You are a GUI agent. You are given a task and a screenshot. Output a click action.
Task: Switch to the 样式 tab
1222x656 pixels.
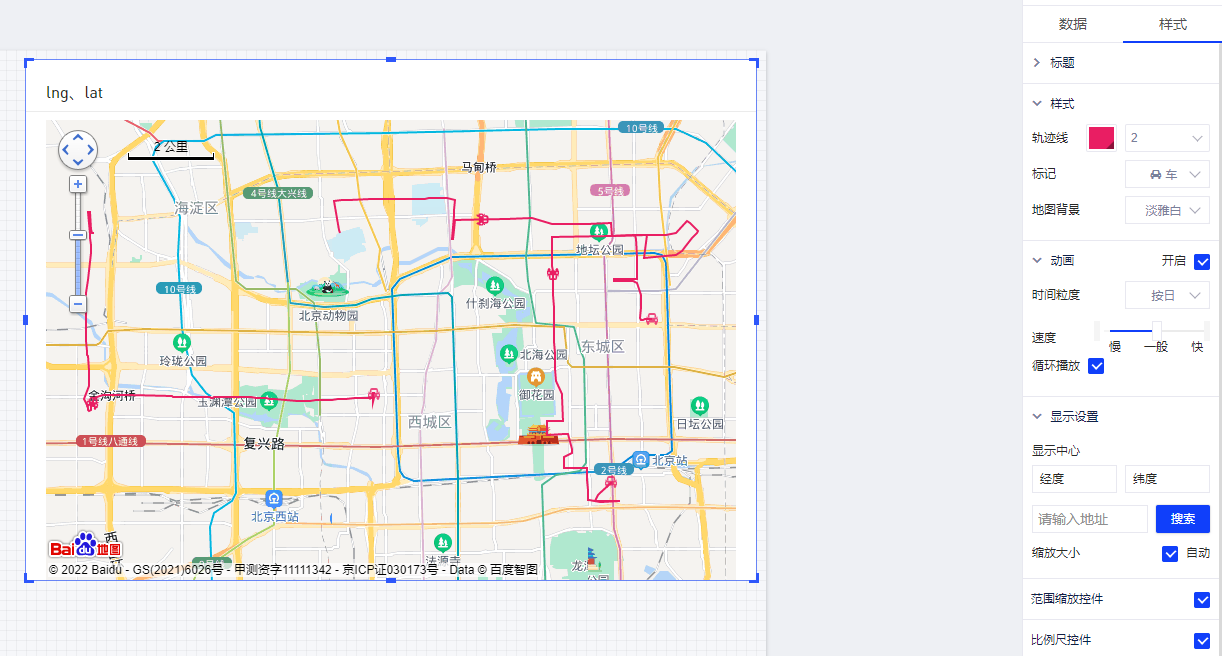tap(1172, 24)
